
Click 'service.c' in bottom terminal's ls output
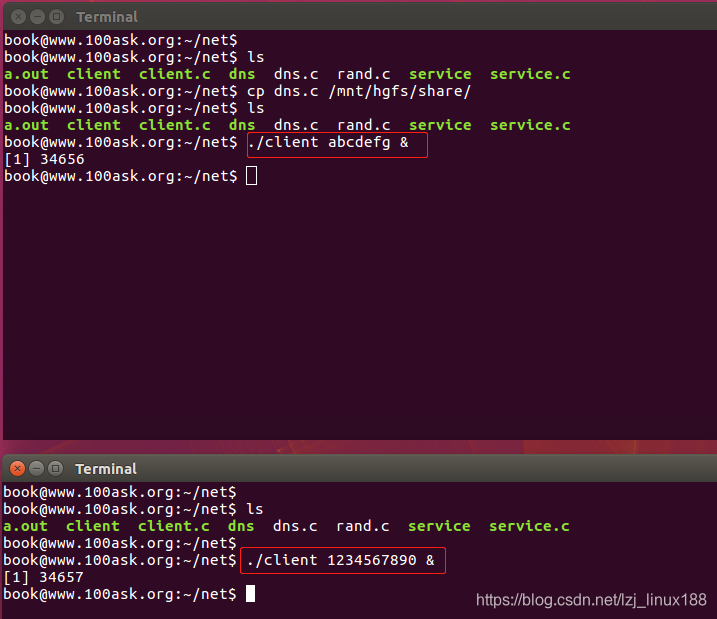[530, 526]
